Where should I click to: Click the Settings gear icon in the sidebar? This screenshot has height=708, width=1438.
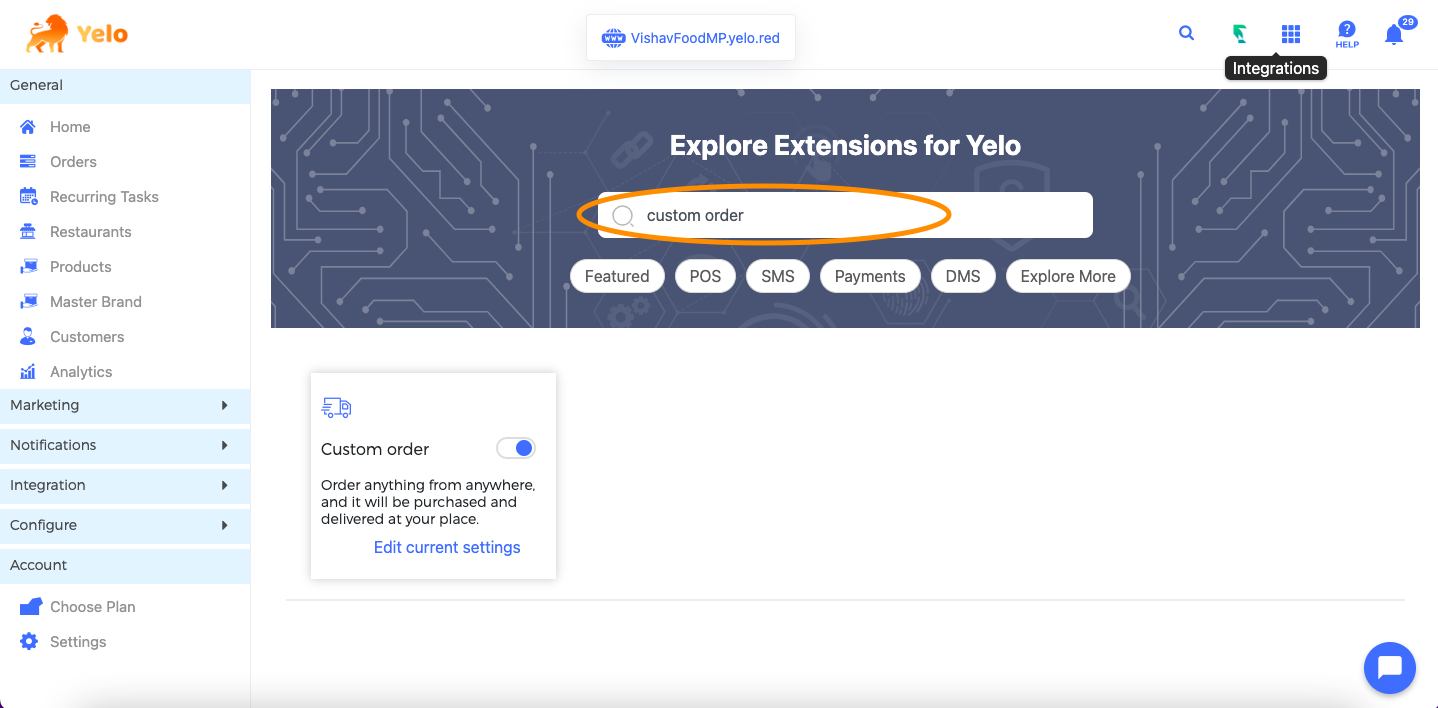[x=29, y=642]
